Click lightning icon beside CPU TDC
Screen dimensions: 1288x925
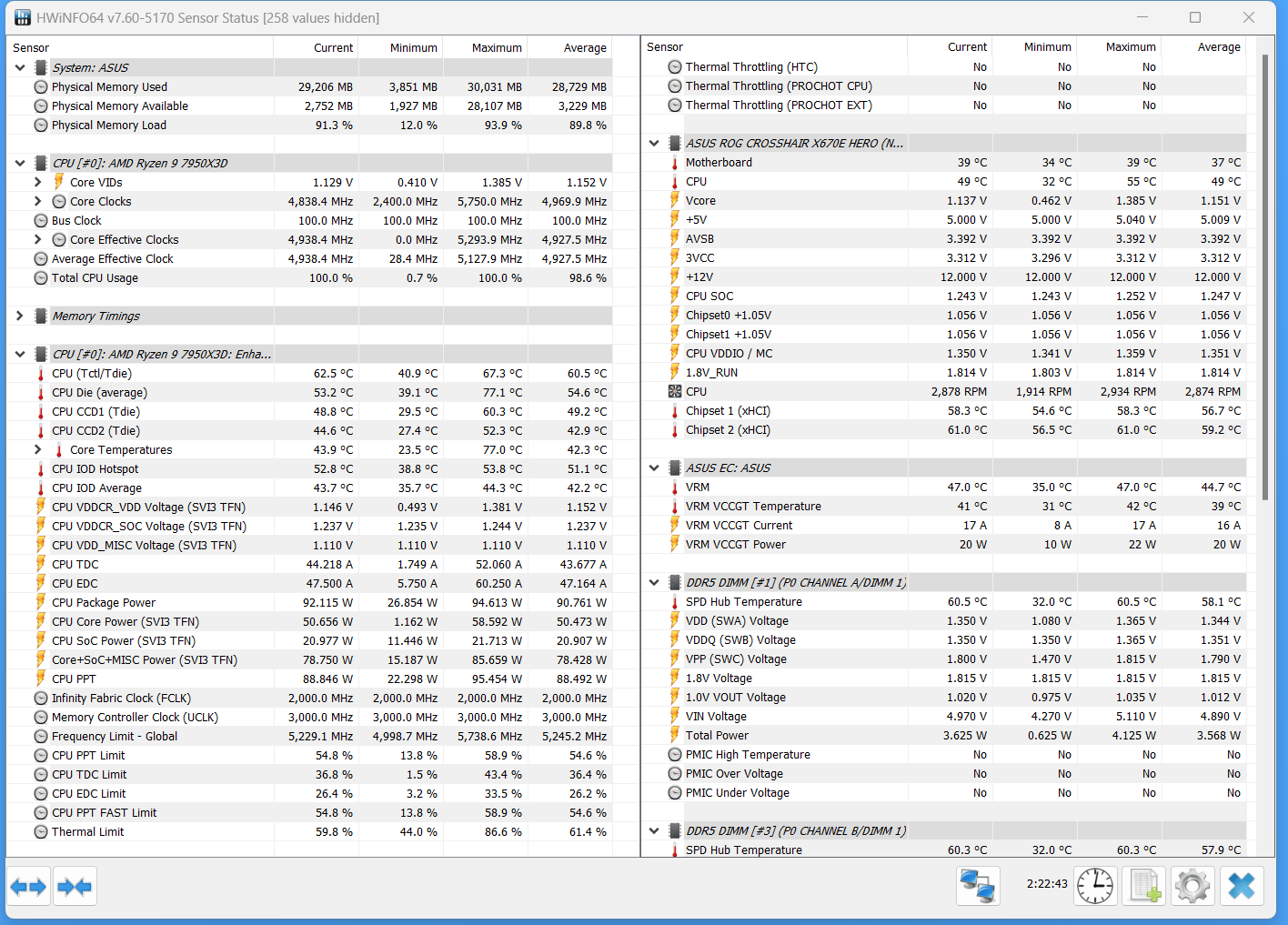[41, 564]
